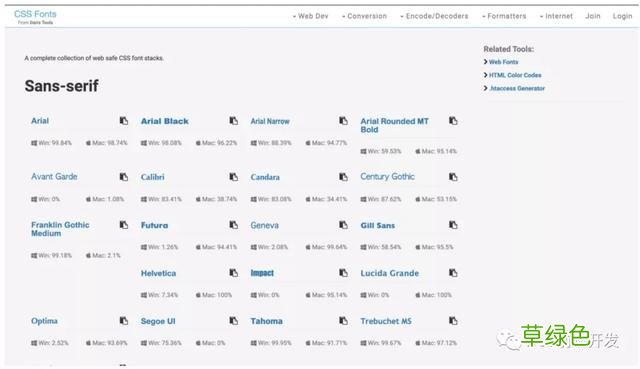Image resolution: width=640 pixels, height=369 pixels.
Task: Copy the Arial Rounded MT Bold stack
Action: (453, 121)
